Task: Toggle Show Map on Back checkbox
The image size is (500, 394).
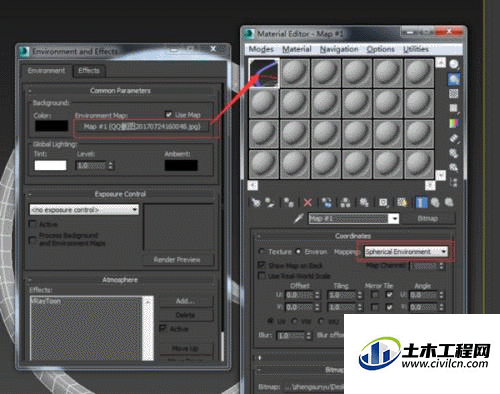Action: pos(262,265)
